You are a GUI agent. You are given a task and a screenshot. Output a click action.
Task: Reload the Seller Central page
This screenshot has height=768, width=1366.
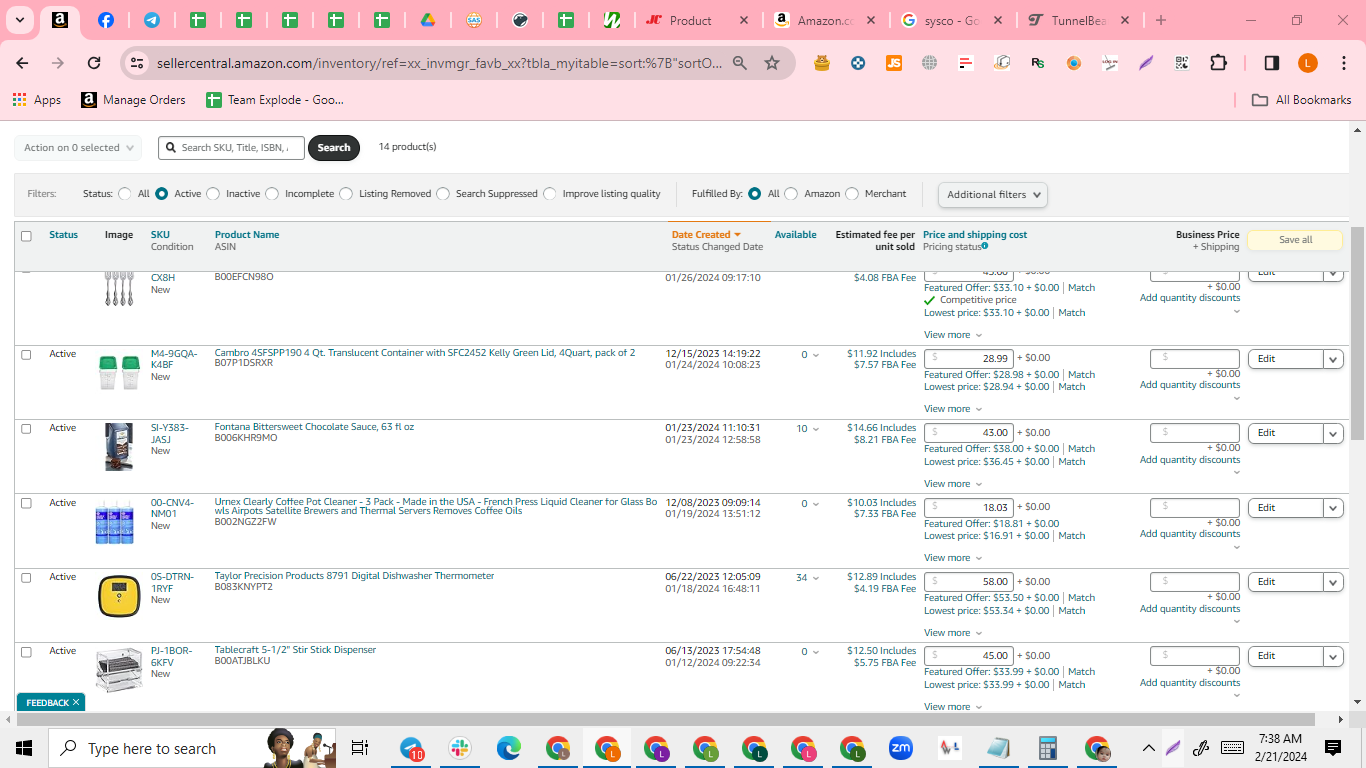(x=94, y=63)
